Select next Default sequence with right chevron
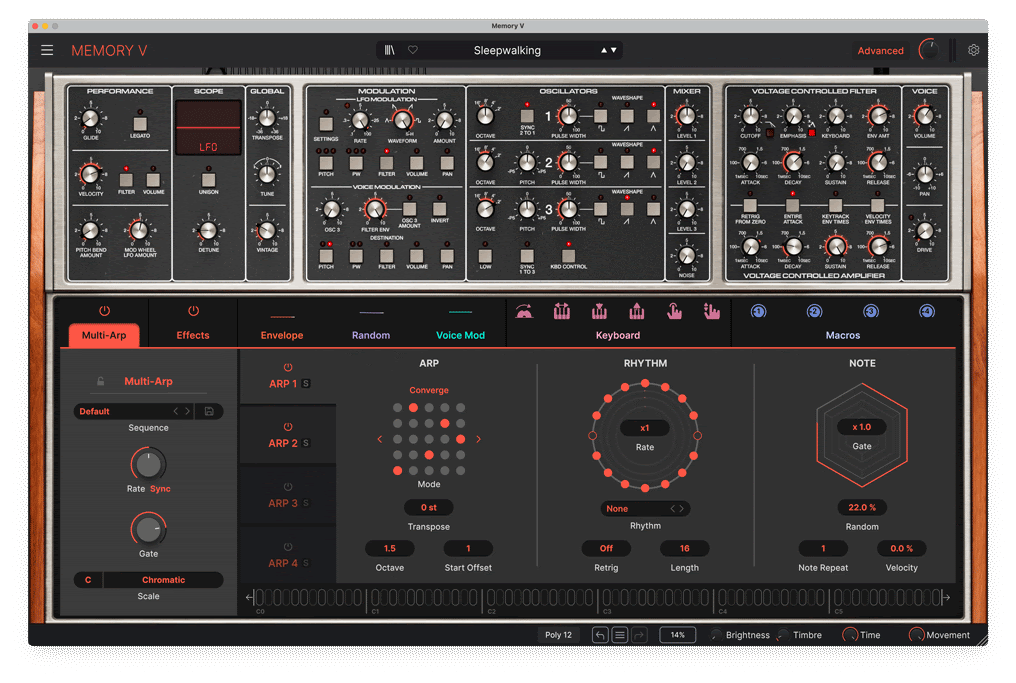Image resolution: width=1016 pixels, height=683 pixels. (187, 411)
